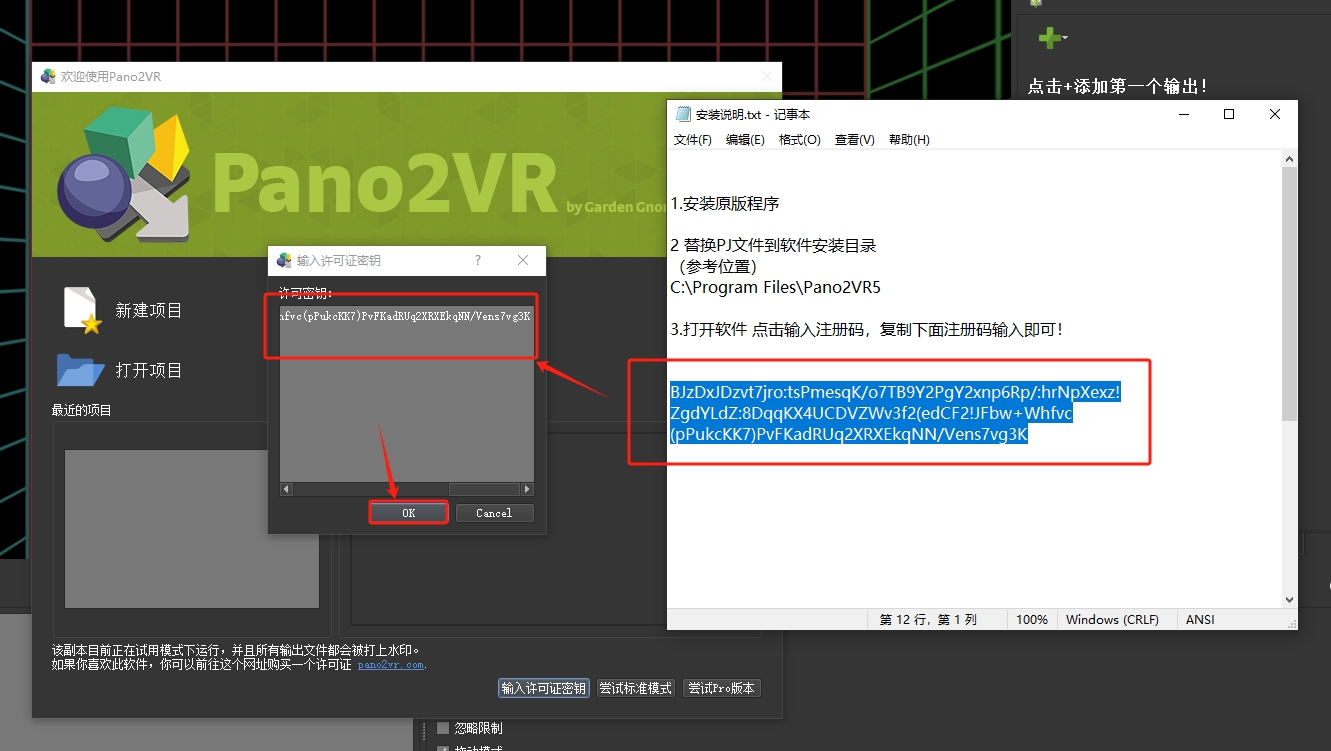Open the 格式(O) menu in Notepad
Screen dimensions: 1331x751
click(800, 140)
